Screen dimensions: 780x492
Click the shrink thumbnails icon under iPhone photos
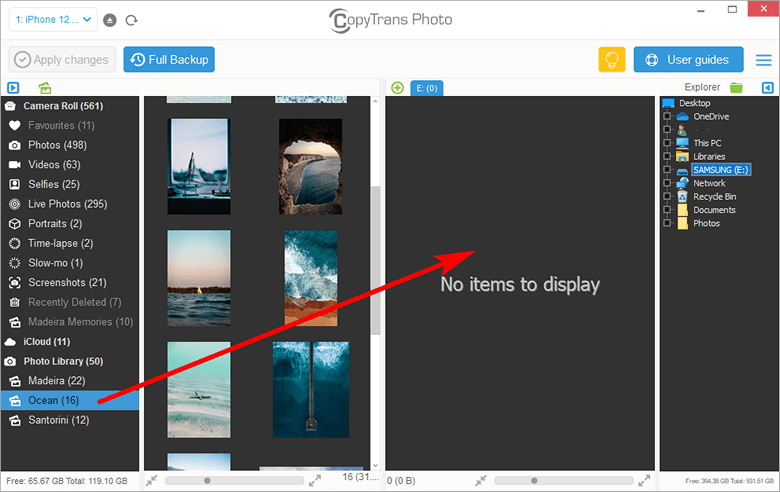click(x=152, y=481)
